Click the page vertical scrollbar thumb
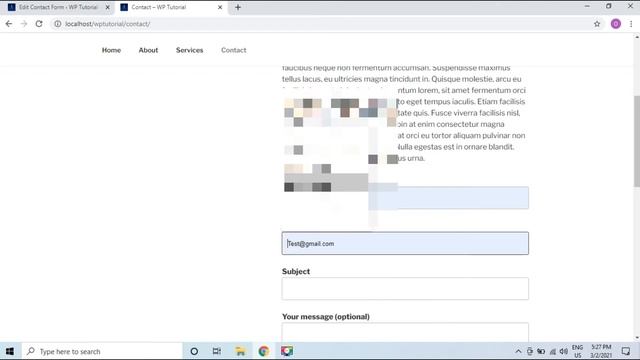 (636, 141)
